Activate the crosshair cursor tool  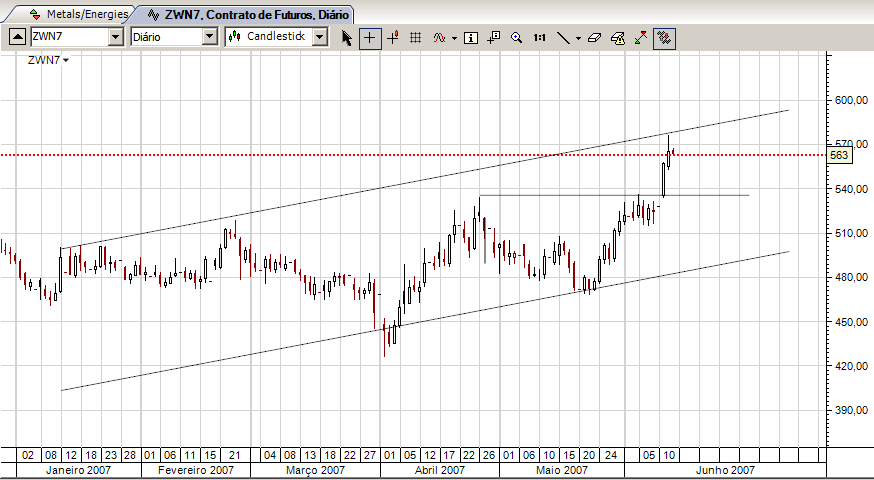pyautogui.click(x=370, y=38)
